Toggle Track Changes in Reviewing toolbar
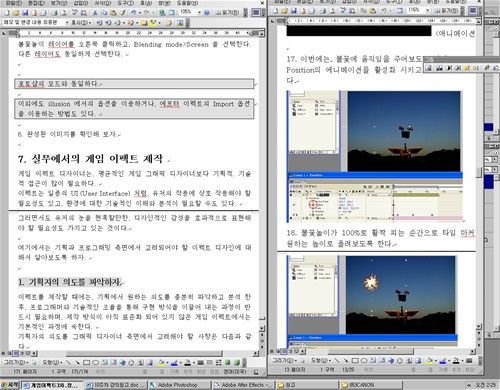This screenshot has width=500, height=390. point(169,23)
